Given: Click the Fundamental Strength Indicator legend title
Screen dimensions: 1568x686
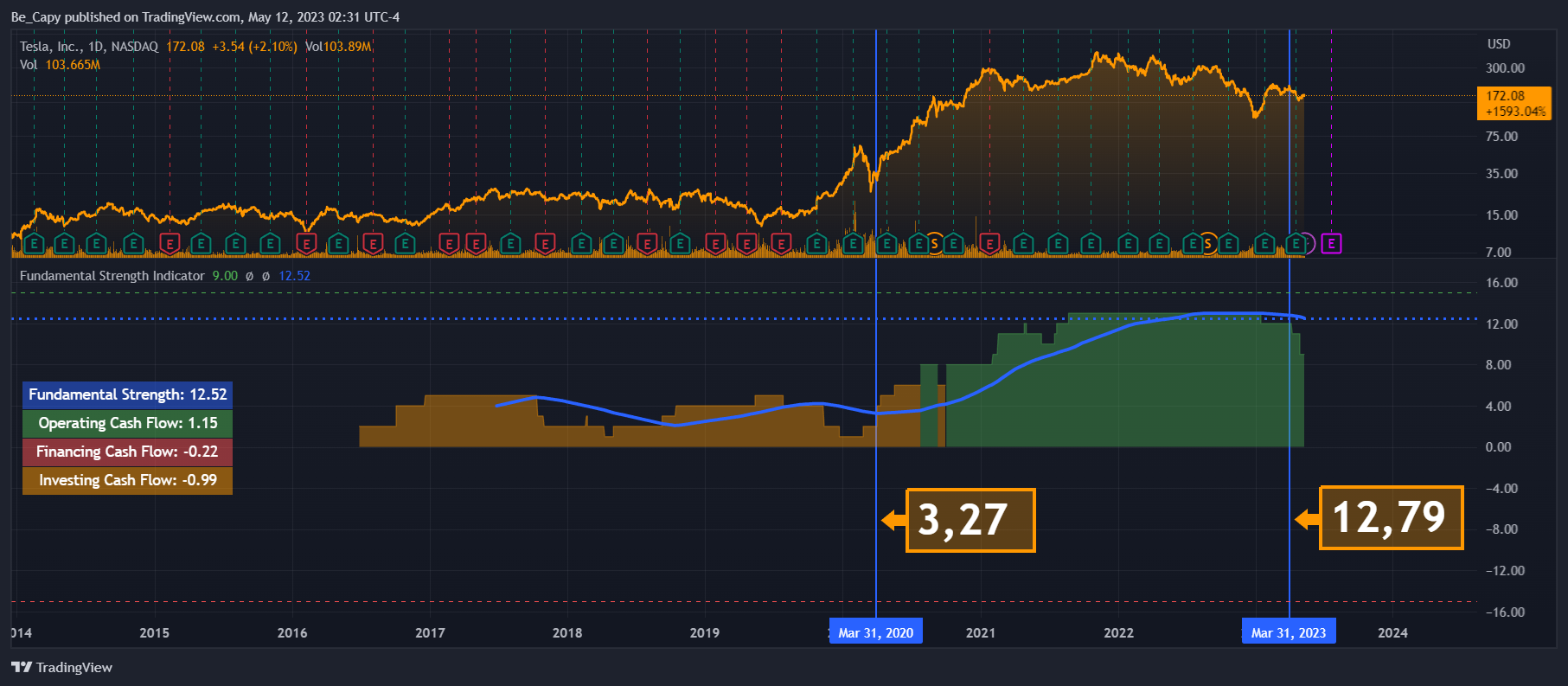Looking at the screenshot, I should click(x=112, y=276).
